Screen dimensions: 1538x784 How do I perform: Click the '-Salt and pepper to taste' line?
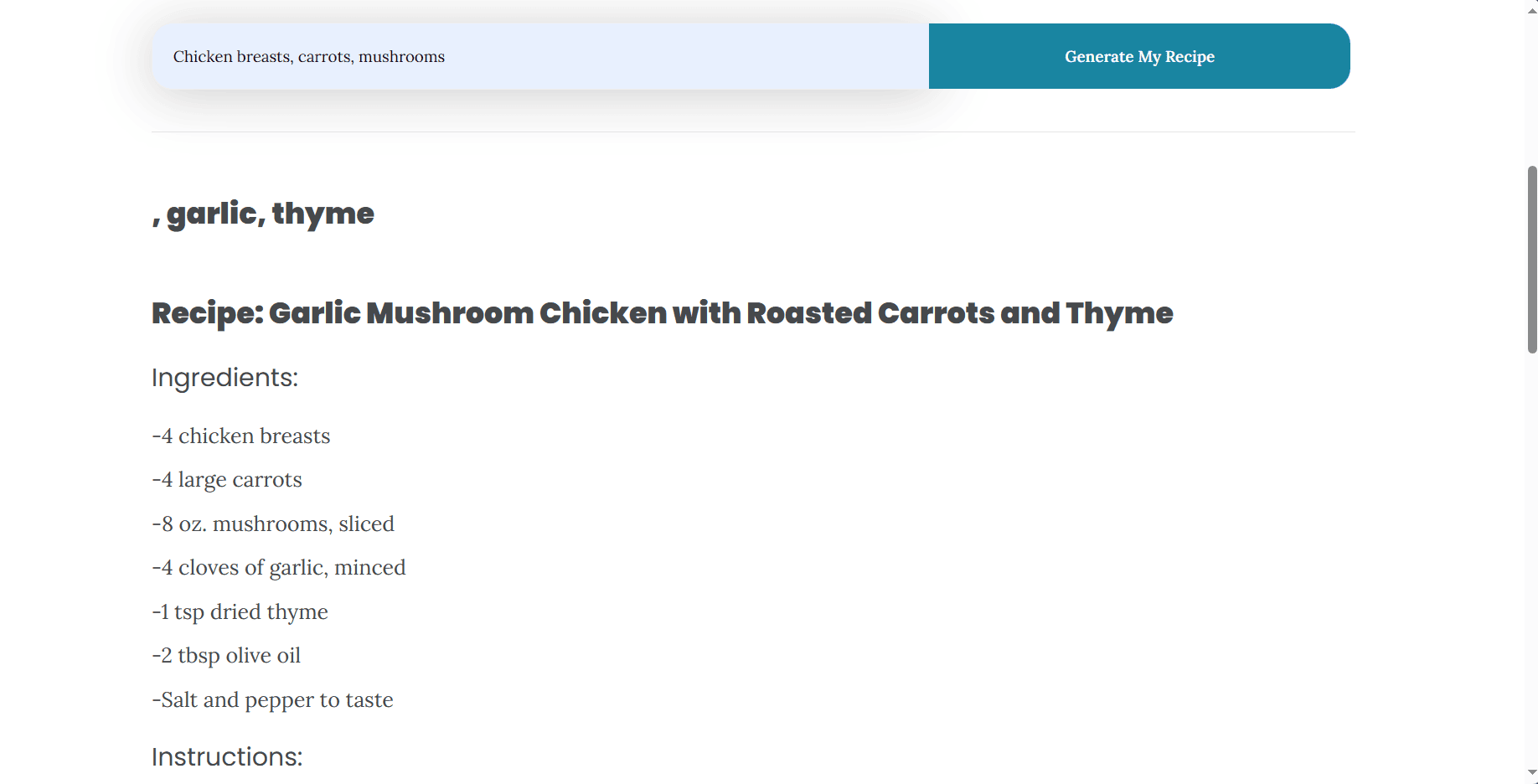coord(272,699)
